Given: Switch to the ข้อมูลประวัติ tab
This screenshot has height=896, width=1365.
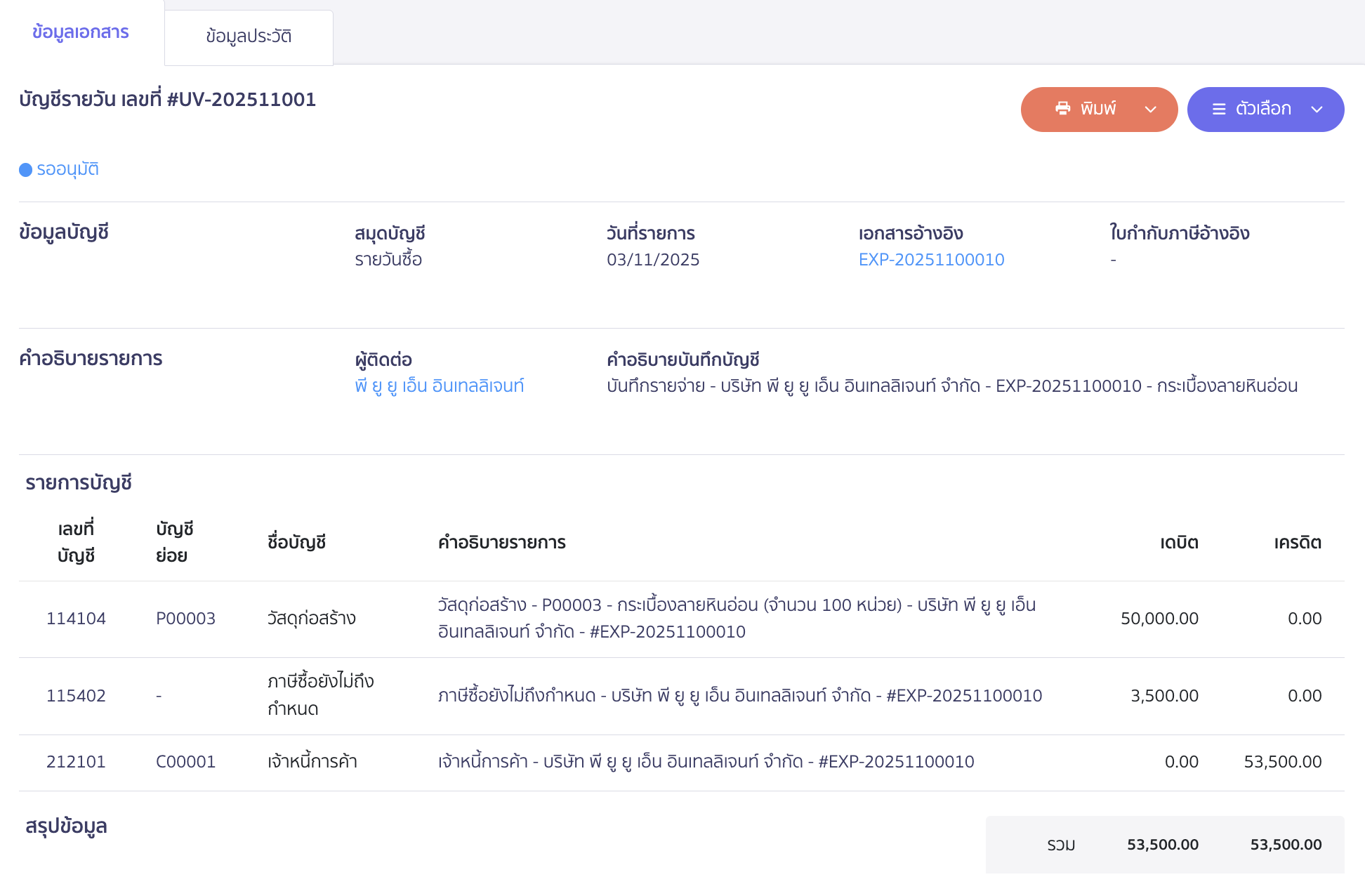Looking at the screenshot, I should [x=249, y=37].
